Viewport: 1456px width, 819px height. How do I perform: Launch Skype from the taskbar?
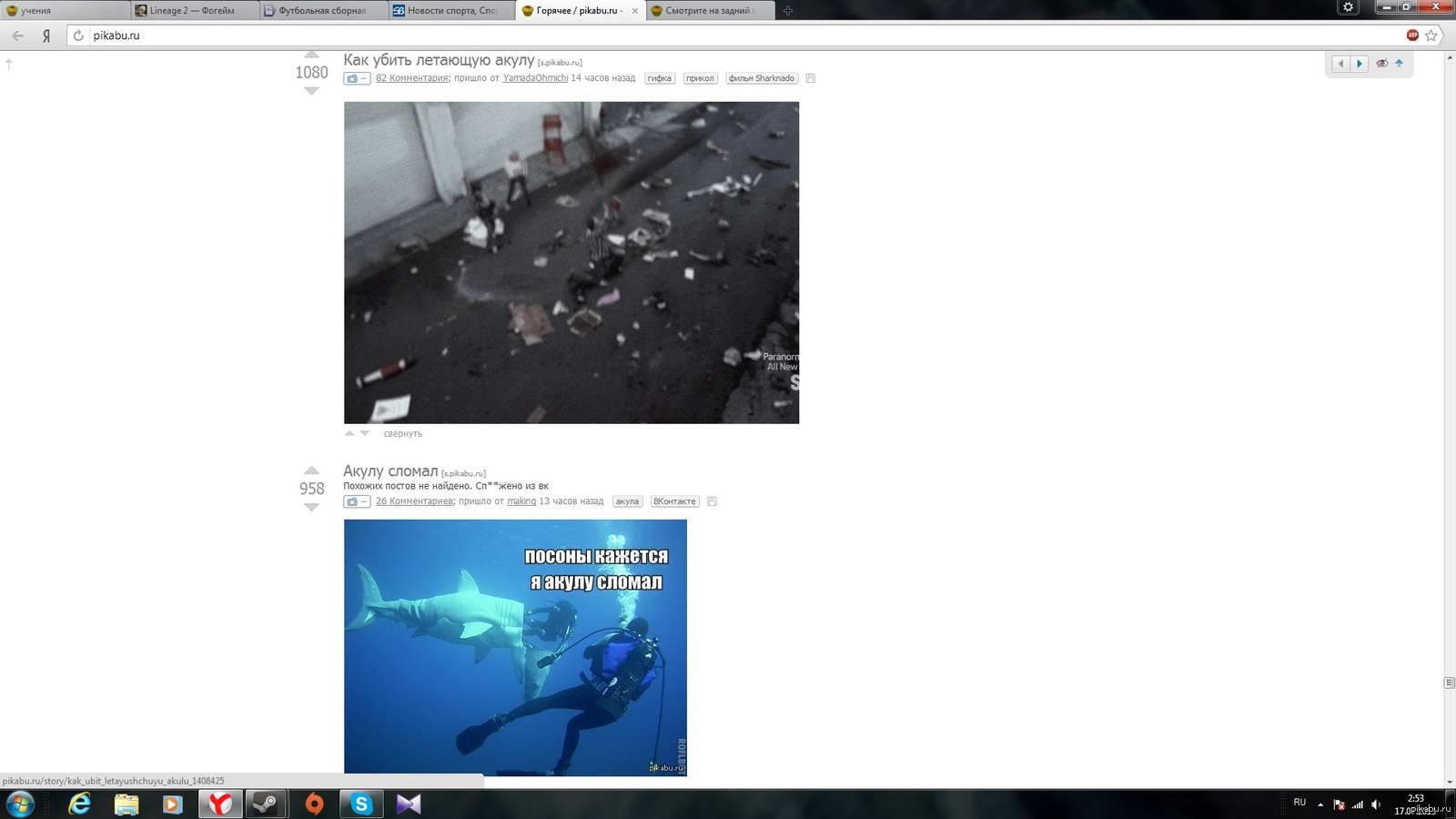[361, 804]
